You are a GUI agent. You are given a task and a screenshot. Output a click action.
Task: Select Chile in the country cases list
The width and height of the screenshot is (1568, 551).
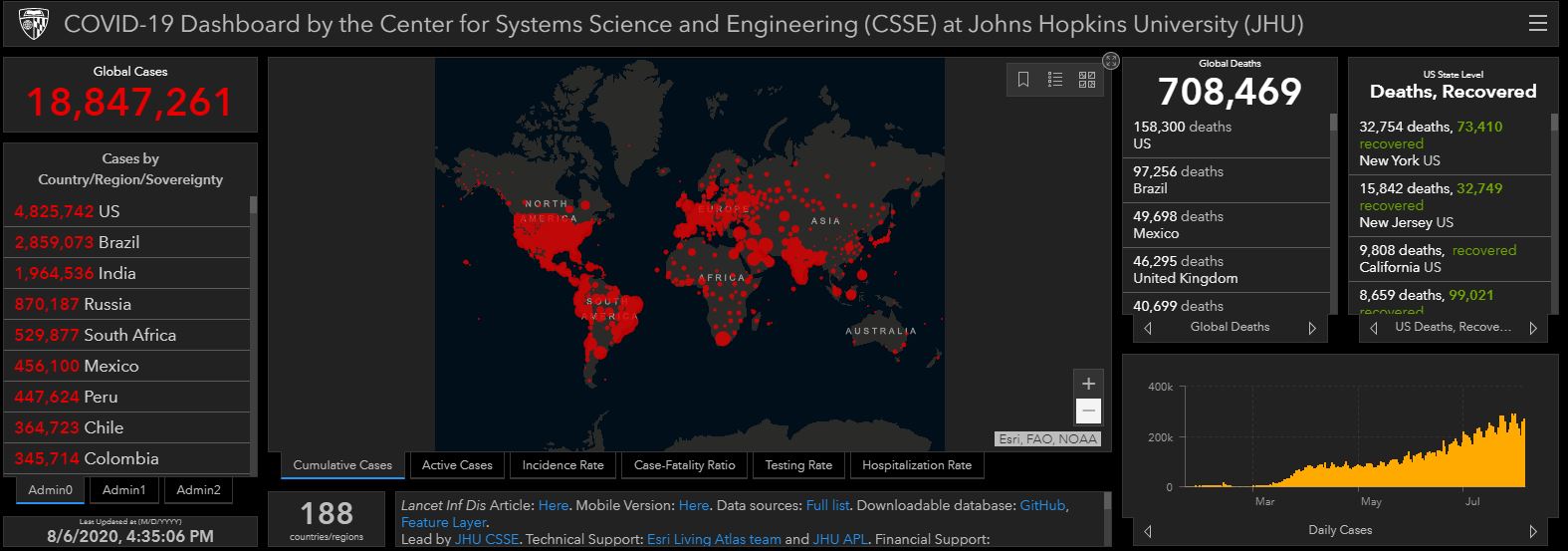pos(127,427)
